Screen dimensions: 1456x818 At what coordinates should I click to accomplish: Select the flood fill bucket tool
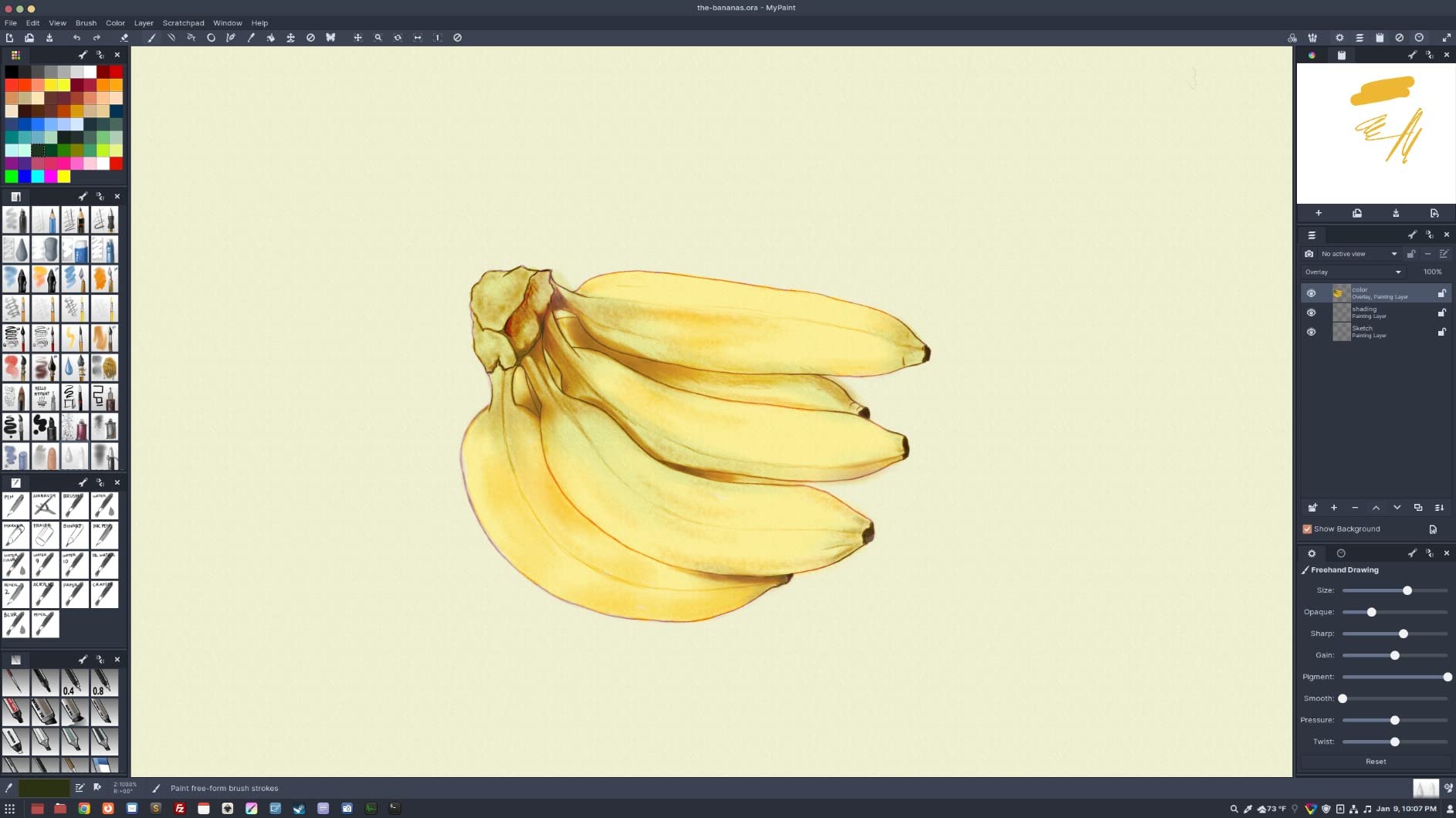point(271,37)
